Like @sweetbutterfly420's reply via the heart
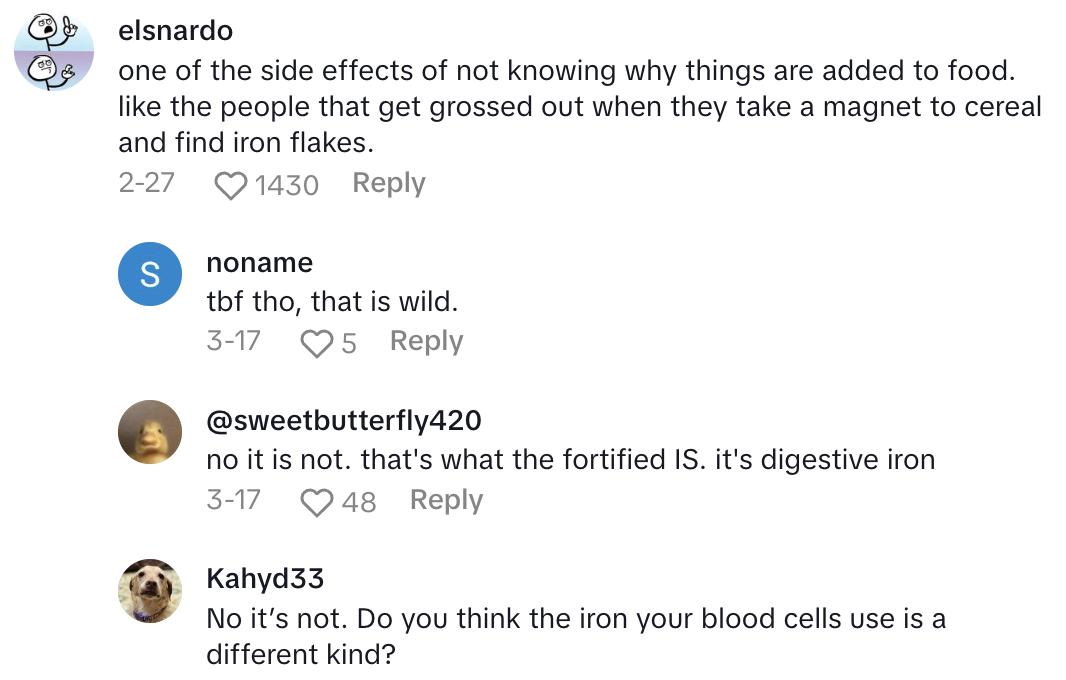The image size is (1066, 680). point(316,502)
